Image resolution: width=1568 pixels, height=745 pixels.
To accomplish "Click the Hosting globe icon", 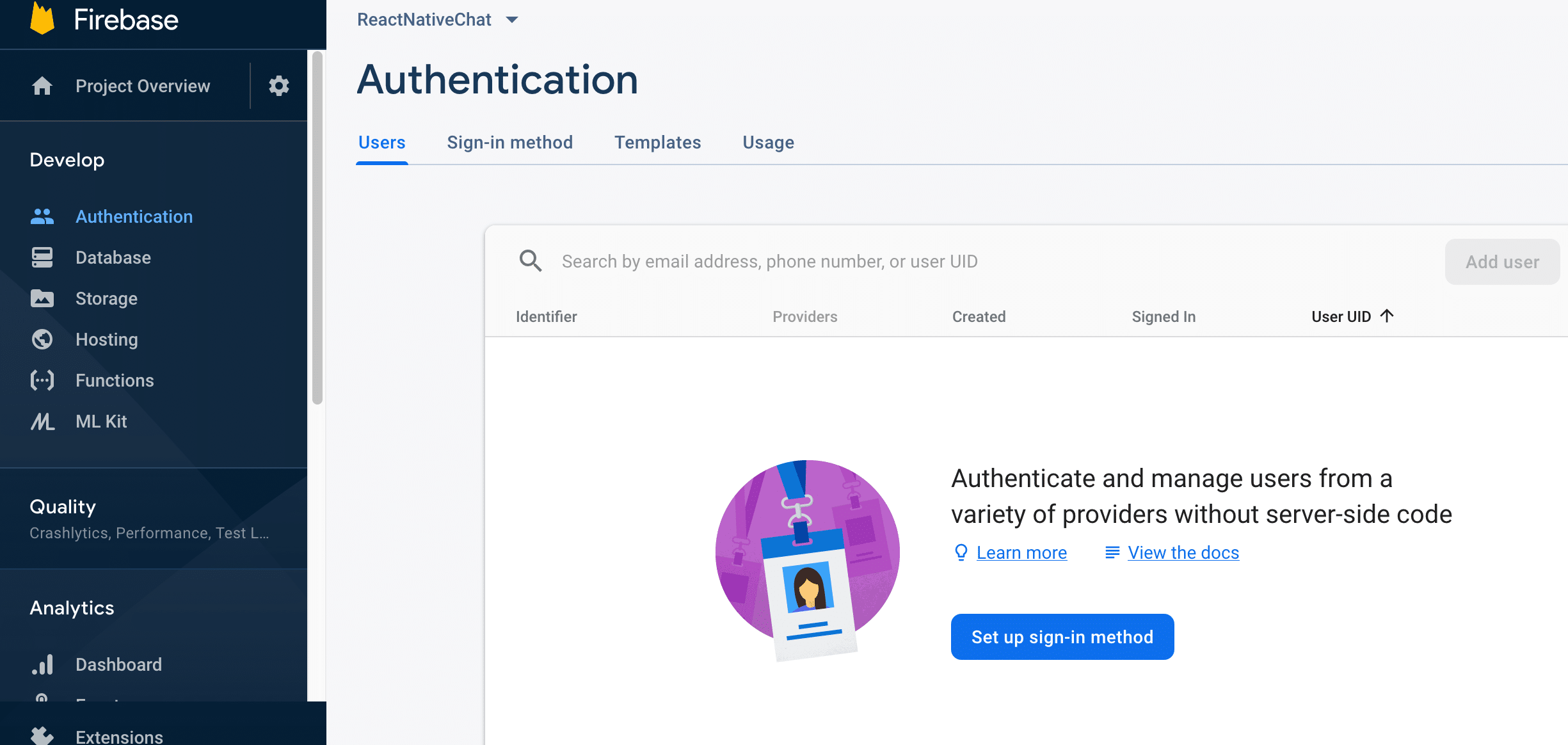I will tap(42, 339).
